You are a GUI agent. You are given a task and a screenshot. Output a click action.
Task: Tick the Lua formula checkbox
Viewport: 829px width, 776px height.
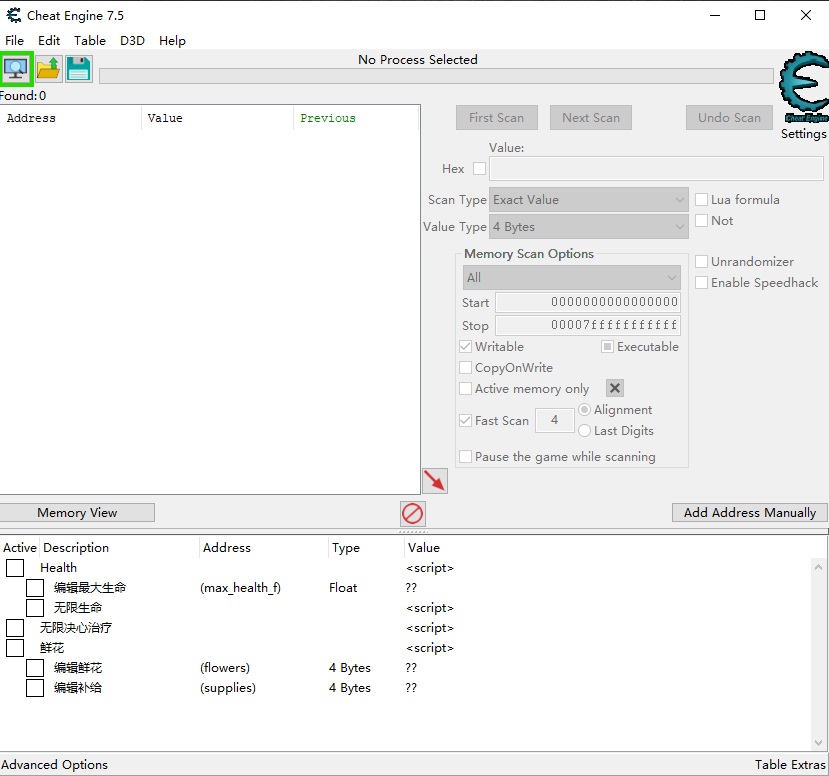(x=701, y=200)
